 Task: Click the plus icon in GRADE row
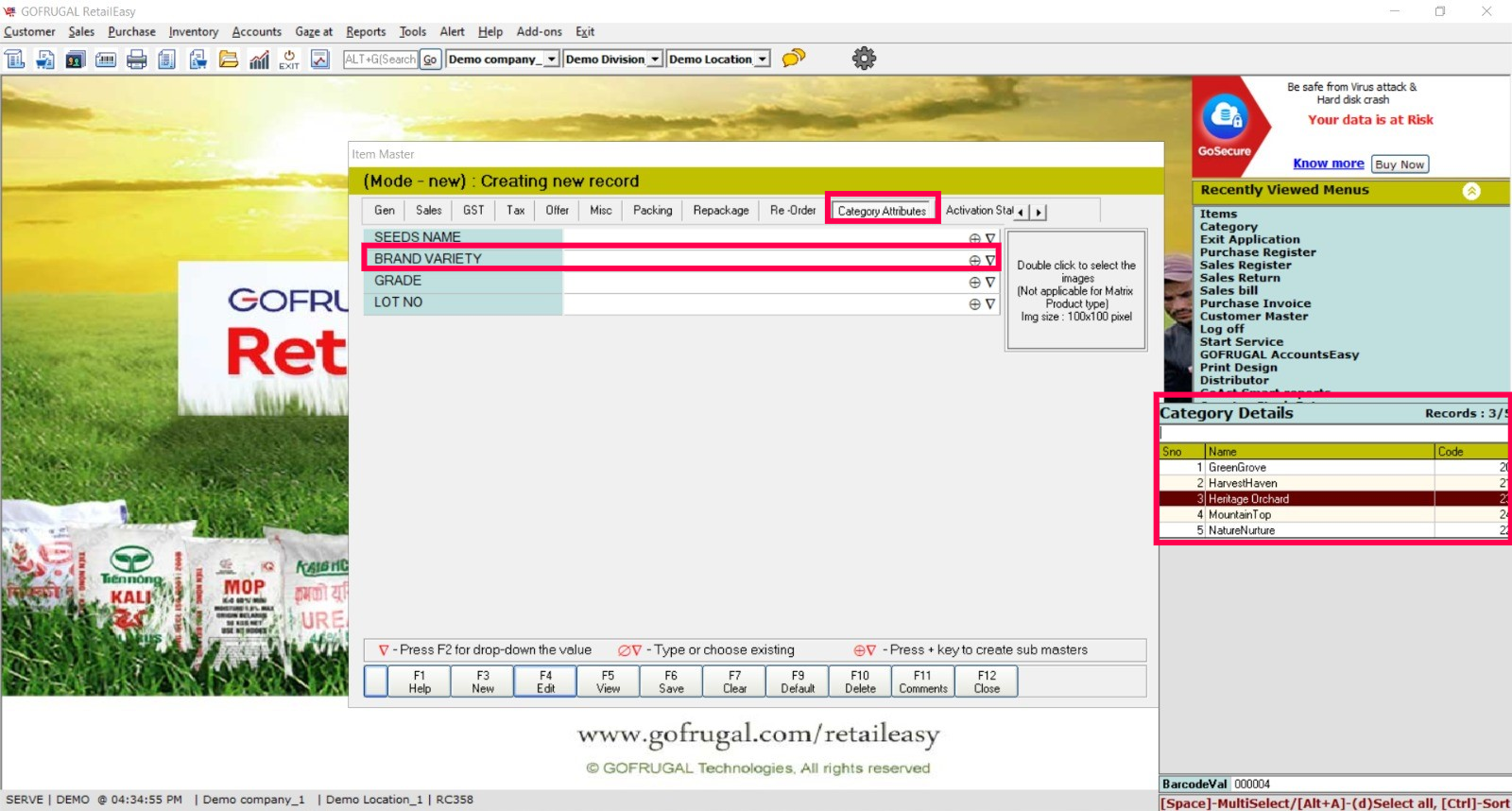974,282
